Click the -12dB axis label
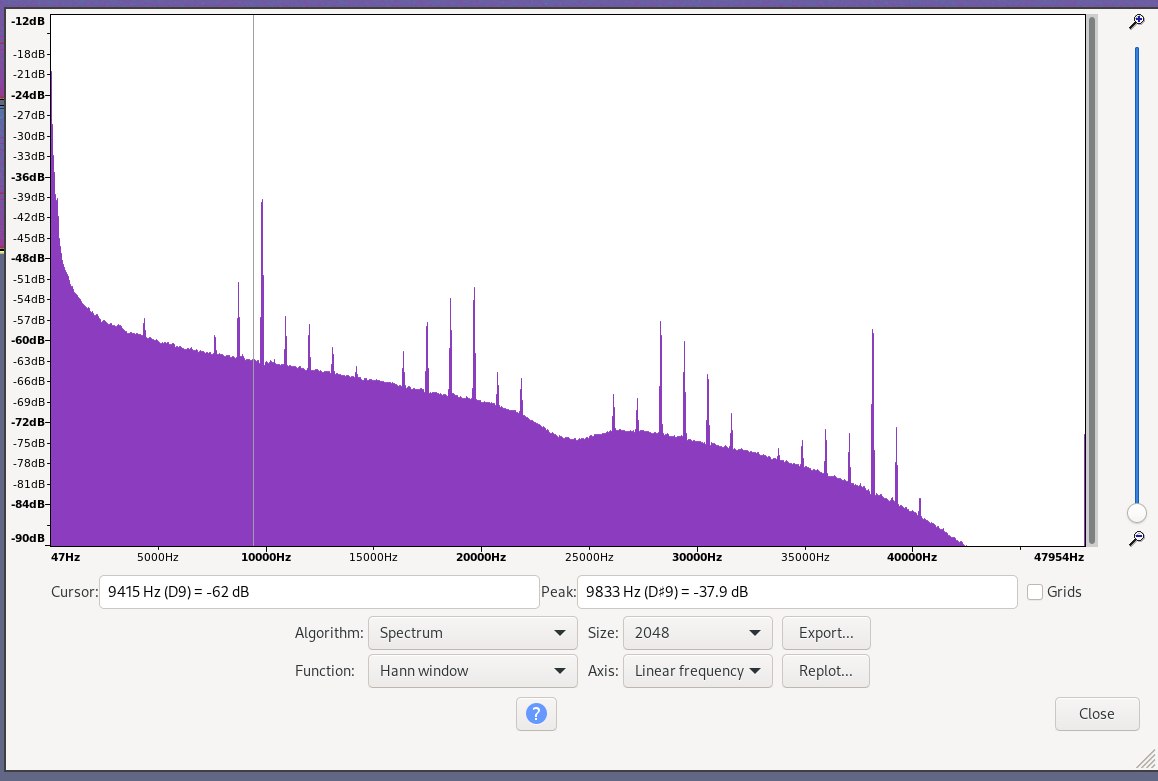The width and height of the screenshot is (1158, 781). (x=29, y=21)
